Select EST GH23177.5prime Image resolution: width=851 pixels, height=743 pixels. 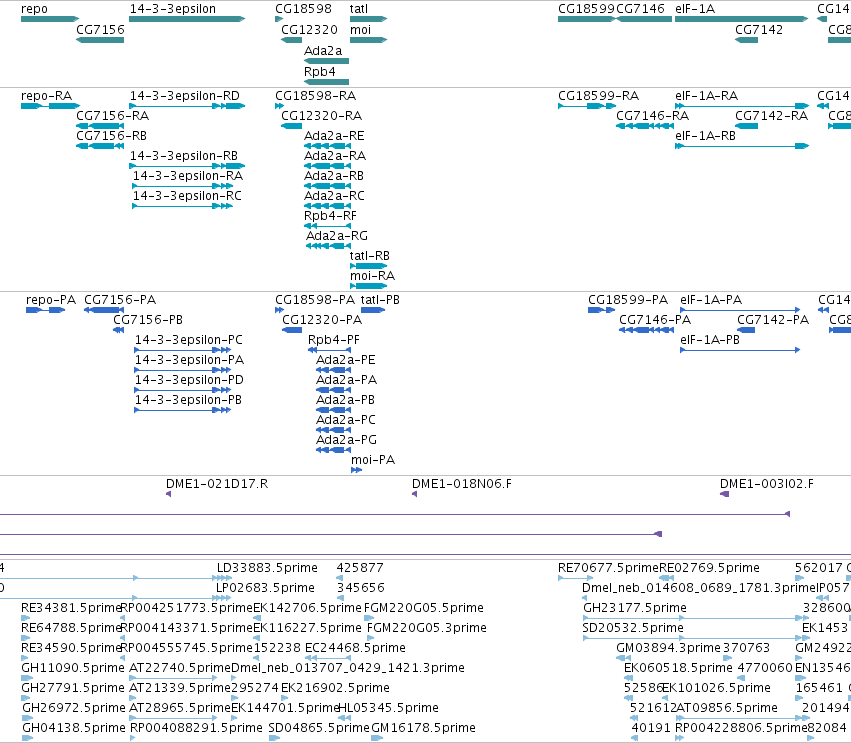coord(635,608)
